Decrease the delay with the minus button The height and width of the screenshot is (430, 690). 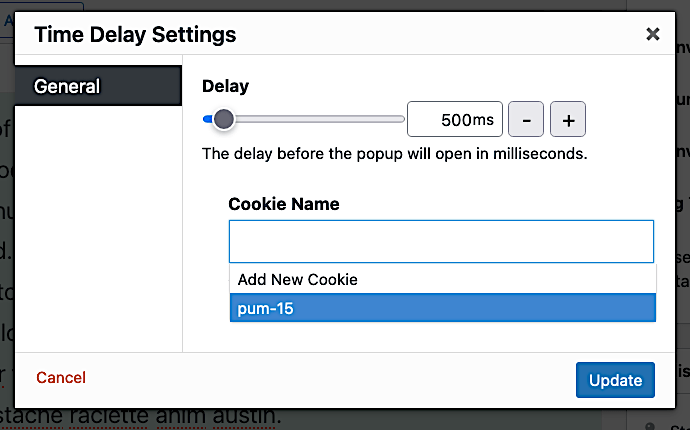tap(526, 119)
